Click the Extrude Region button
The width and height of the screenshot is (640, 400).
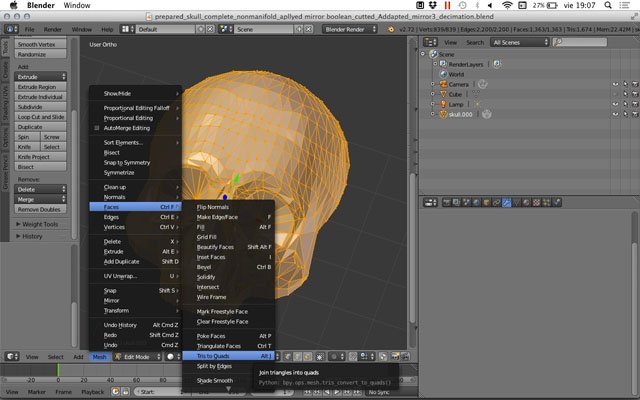pos(40,87)
